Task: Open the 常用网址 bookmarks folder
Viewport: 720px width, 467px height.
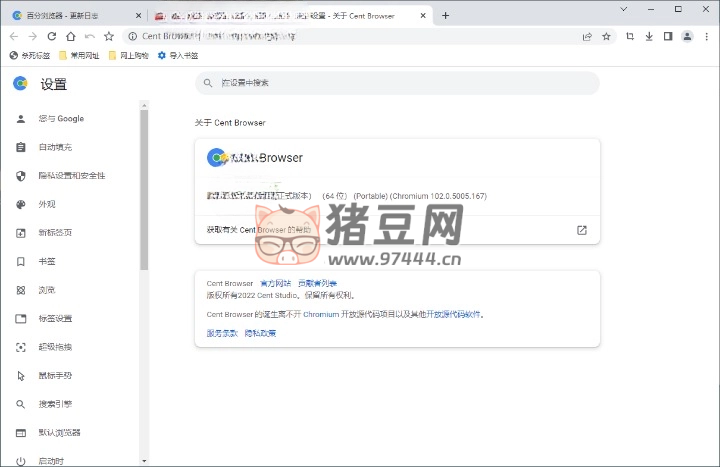Action: pos(79,56)
